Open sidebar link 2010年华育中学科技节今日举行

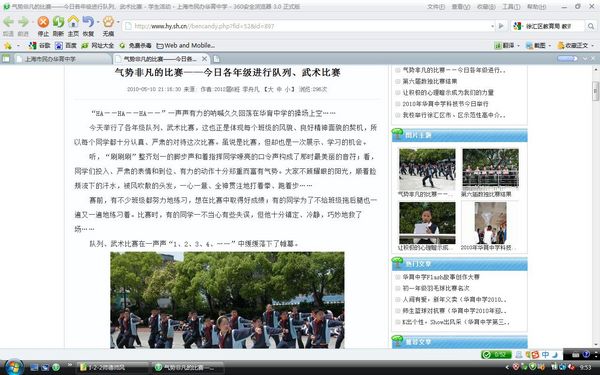click(x=445, y=104)
